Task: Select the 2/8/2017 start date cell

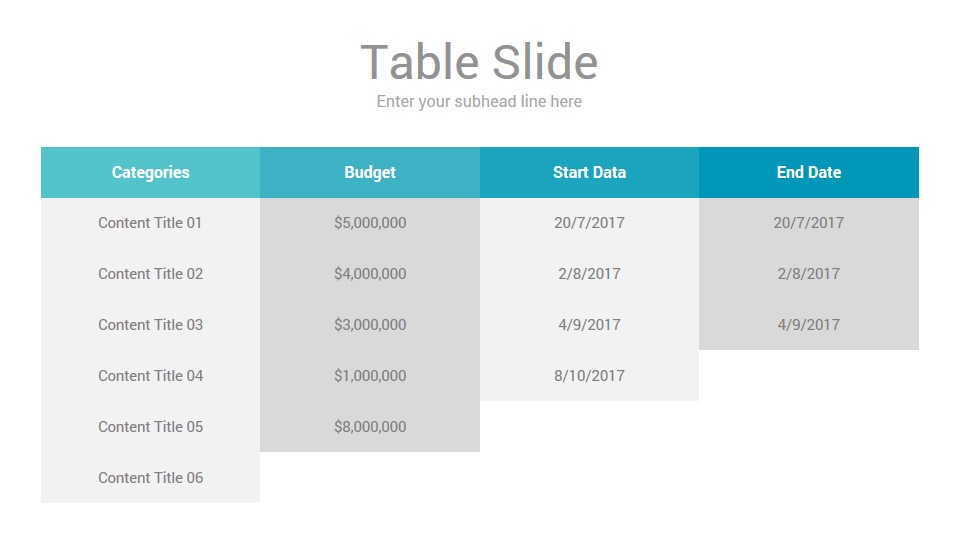Action: [x=590, y=274]
